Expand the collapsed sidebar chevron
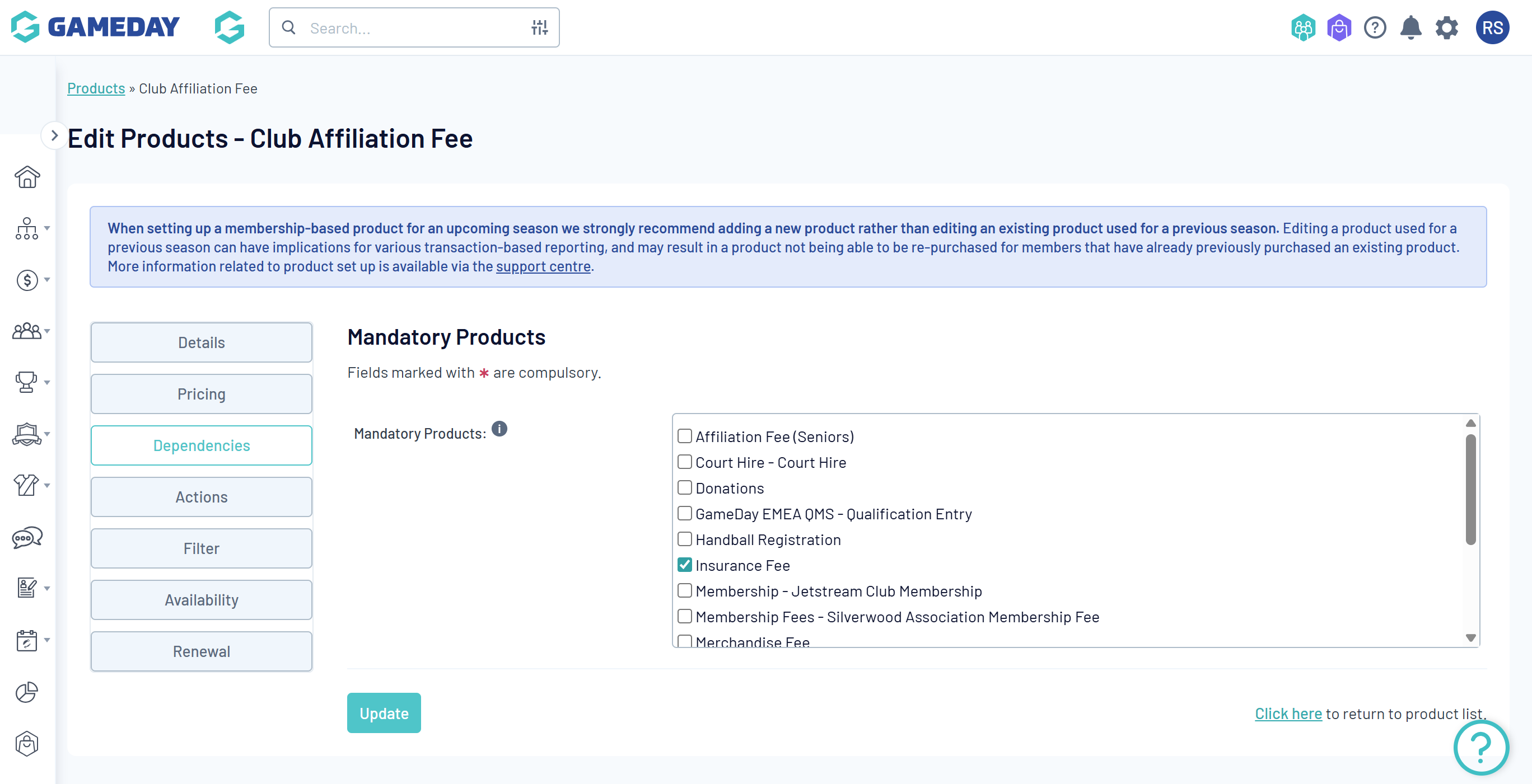This screenshot has height=784, width=1532. [x=54, y=135]
